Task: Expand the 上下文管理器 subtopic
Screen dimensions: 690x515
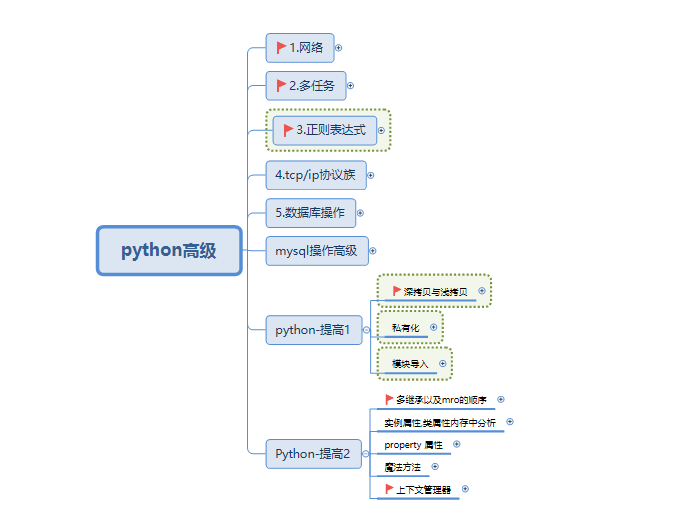Action: click(x=465, y=489)
